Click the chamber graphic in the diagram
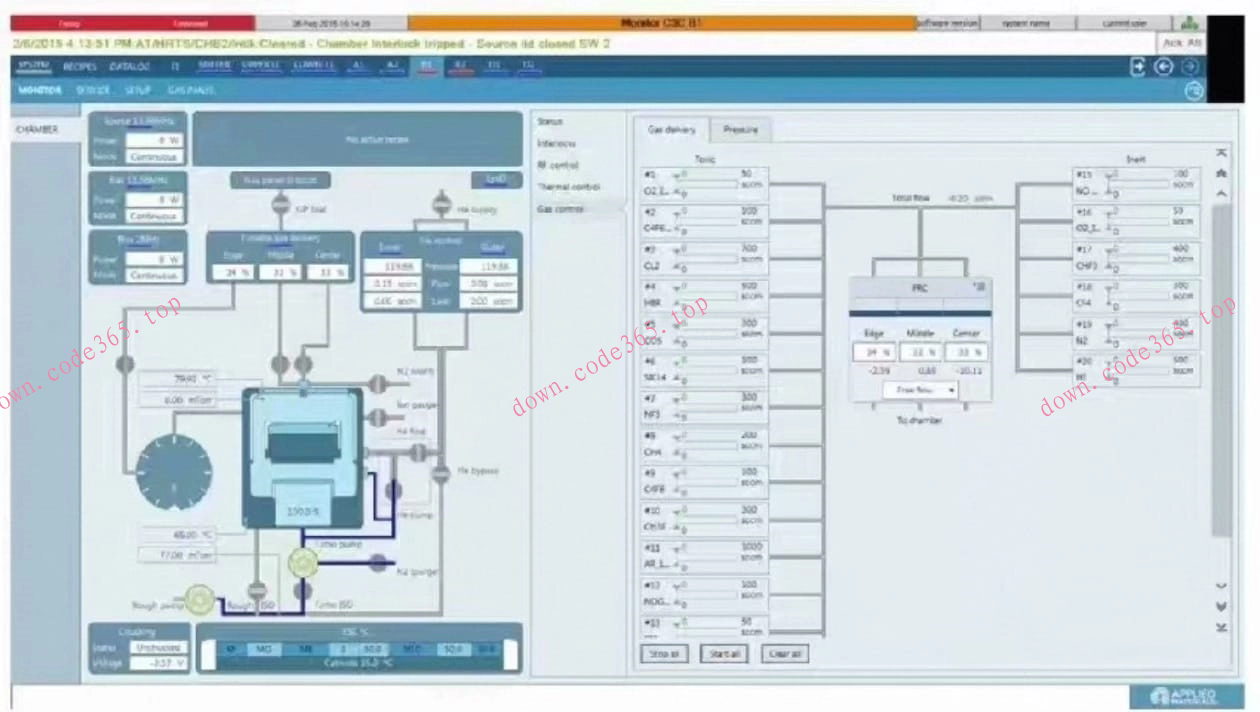Viewport: 1260px width, 712px height. (x=302, y=458)
